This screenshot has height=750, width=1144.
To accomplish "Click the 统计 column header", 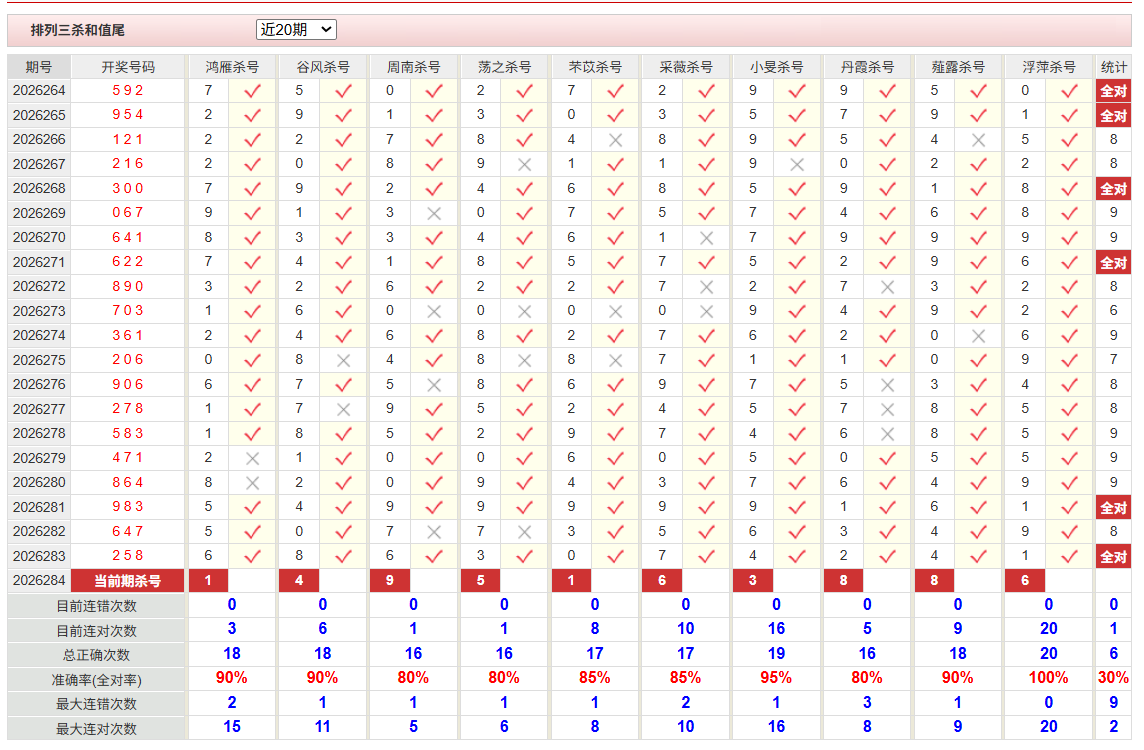I will (x=1113, y=67).
